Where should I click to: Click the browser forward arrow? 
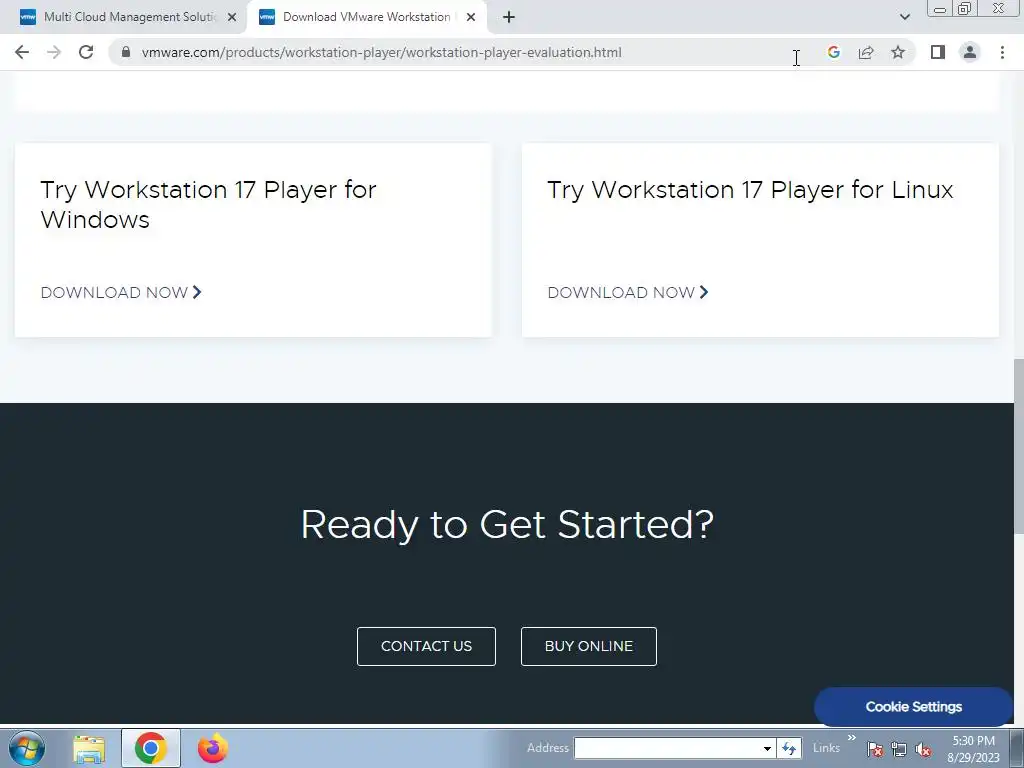click(54, 52)
